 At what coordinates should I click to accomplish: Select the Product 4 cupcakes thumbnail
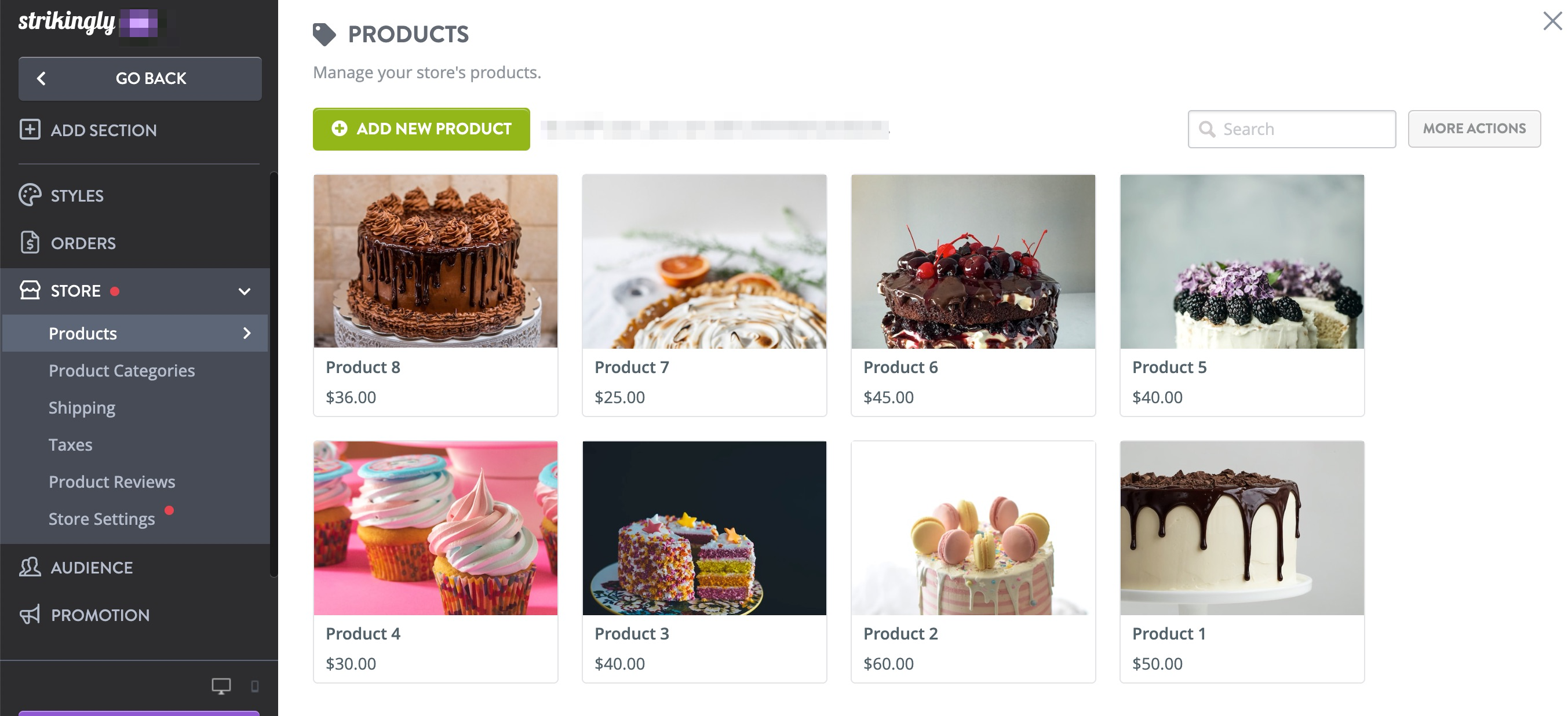click(x=435, y=527)
